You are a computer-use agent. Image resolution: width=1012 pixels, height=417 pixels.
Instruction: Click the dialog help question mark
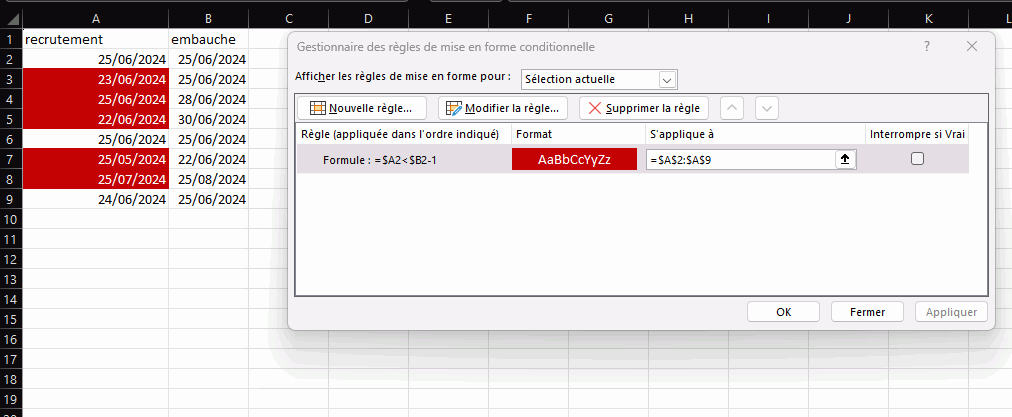point(927,46)
